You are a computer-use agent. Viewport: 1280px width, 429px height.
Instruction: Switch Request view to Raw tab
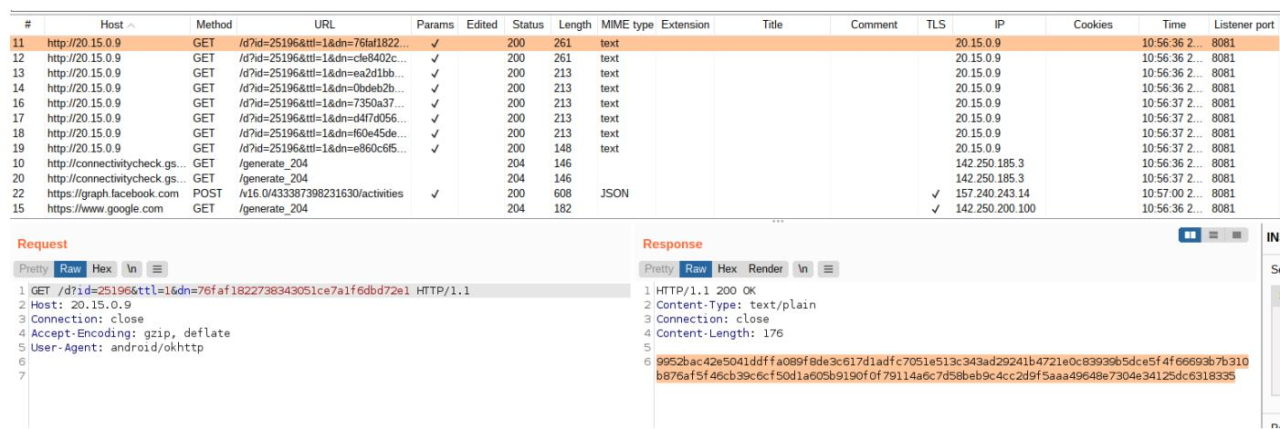70,269
